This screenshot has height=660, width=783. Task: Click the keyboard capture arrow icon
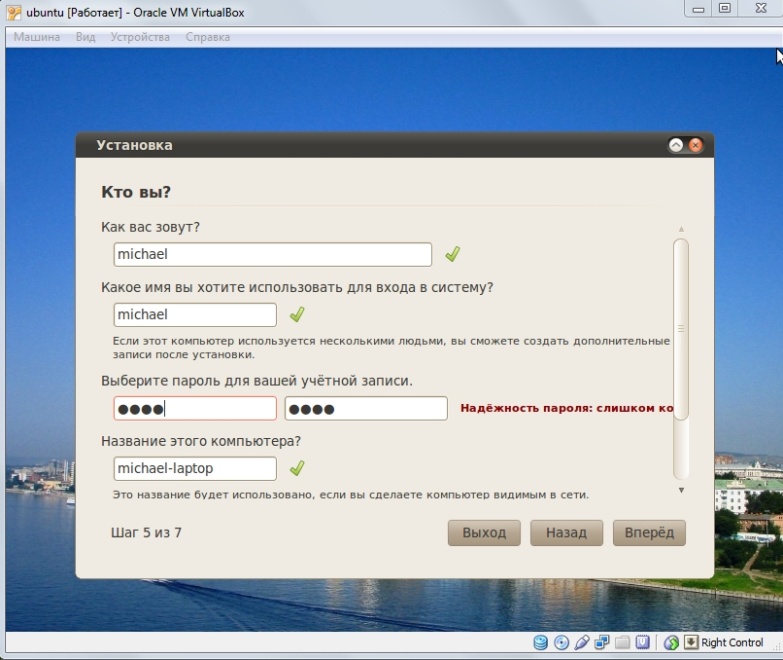691,642
